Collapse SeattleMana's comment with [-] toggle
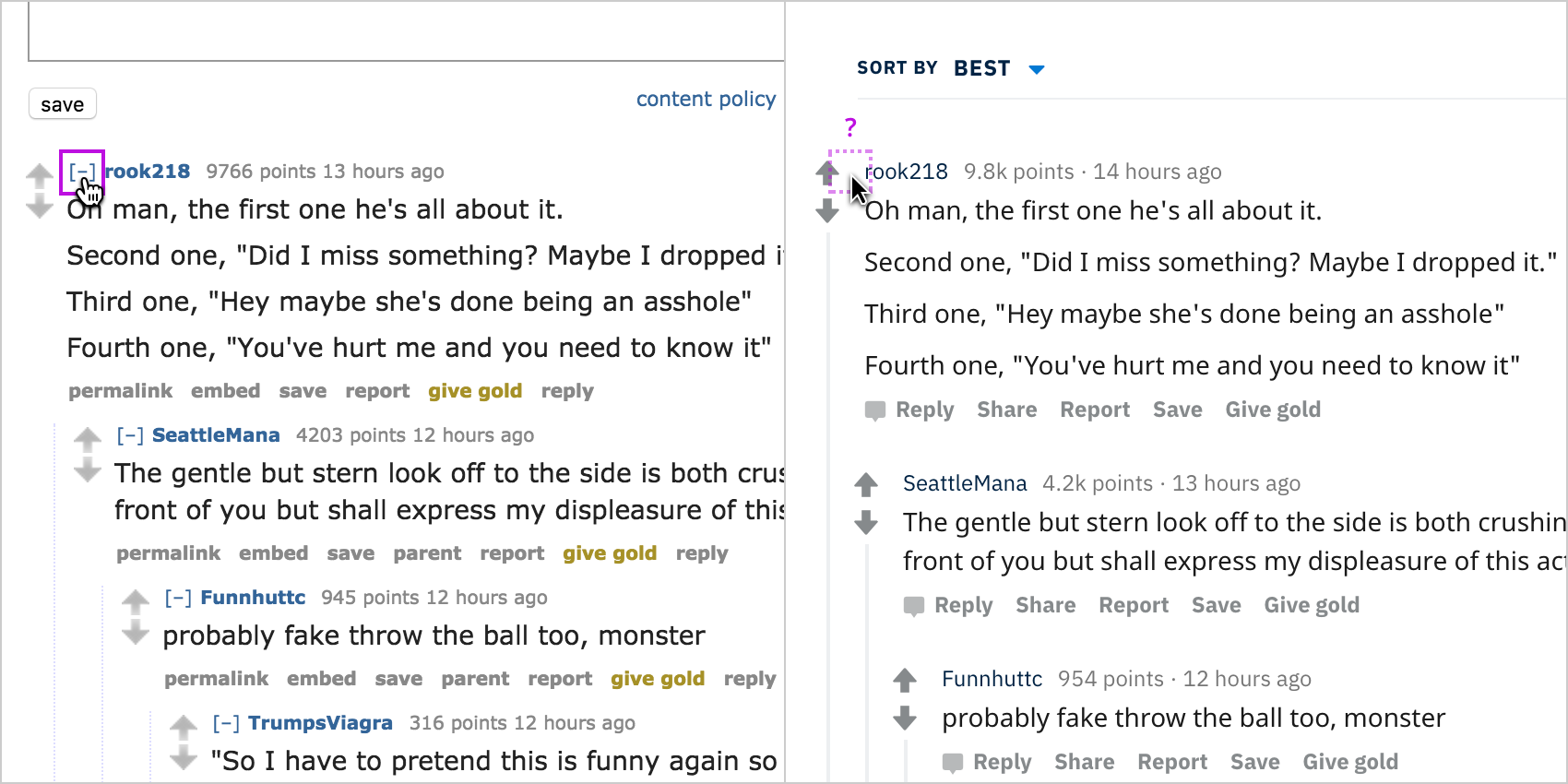The height and width of the screenshot is (784, 1568). pos(130,435)
